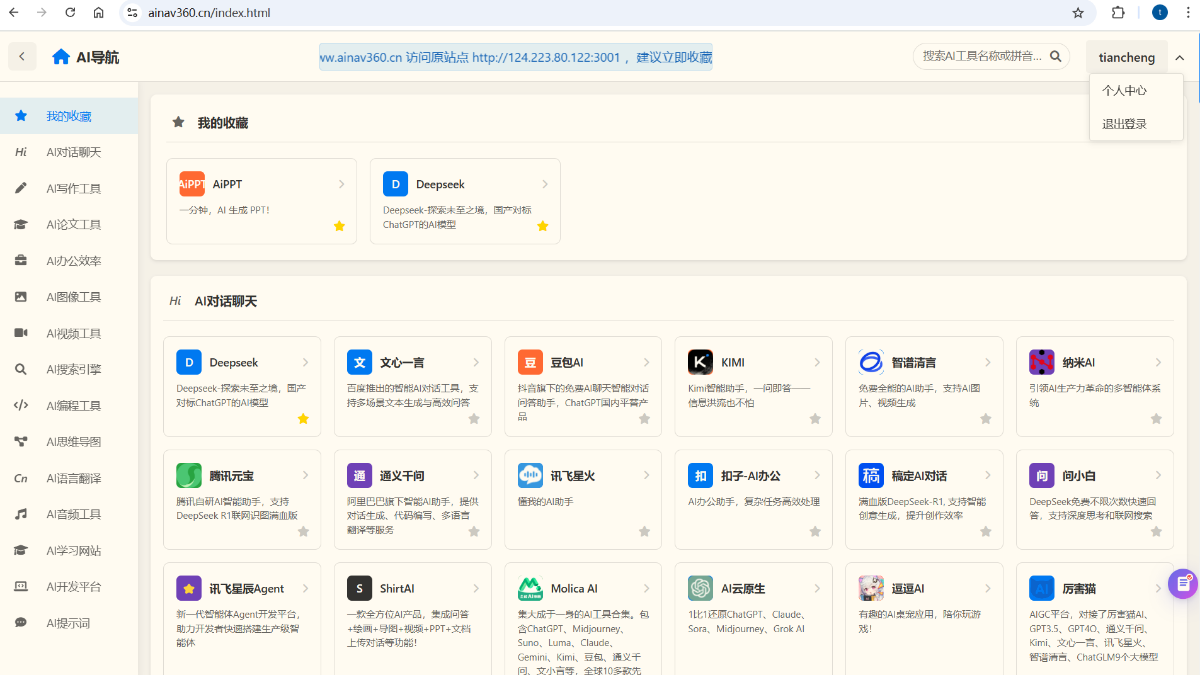
Task: Click the 稿定AI对话 card icon
Action: pyautogui.click(x=871, y=475)
